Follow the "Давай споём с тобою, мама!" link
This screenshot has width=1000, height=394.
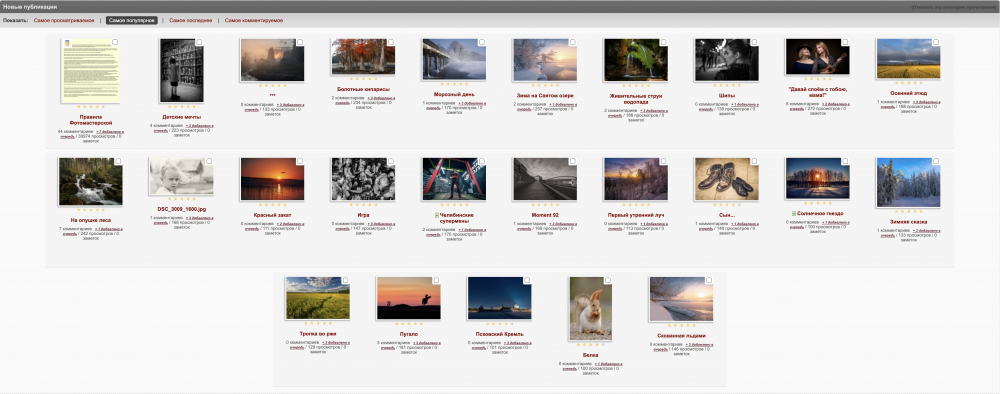click(817, 92)
